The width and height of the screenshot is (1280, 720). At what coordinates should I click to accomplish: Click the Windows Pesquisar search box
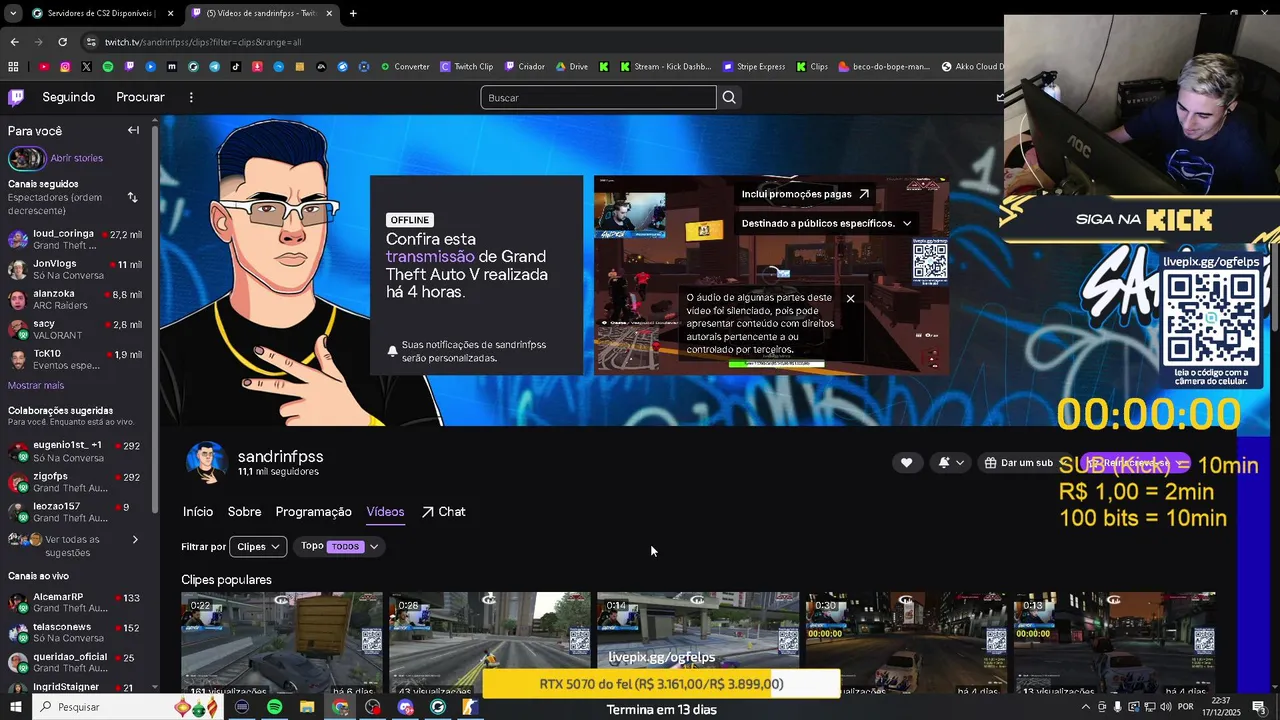(x=100, y=707)
